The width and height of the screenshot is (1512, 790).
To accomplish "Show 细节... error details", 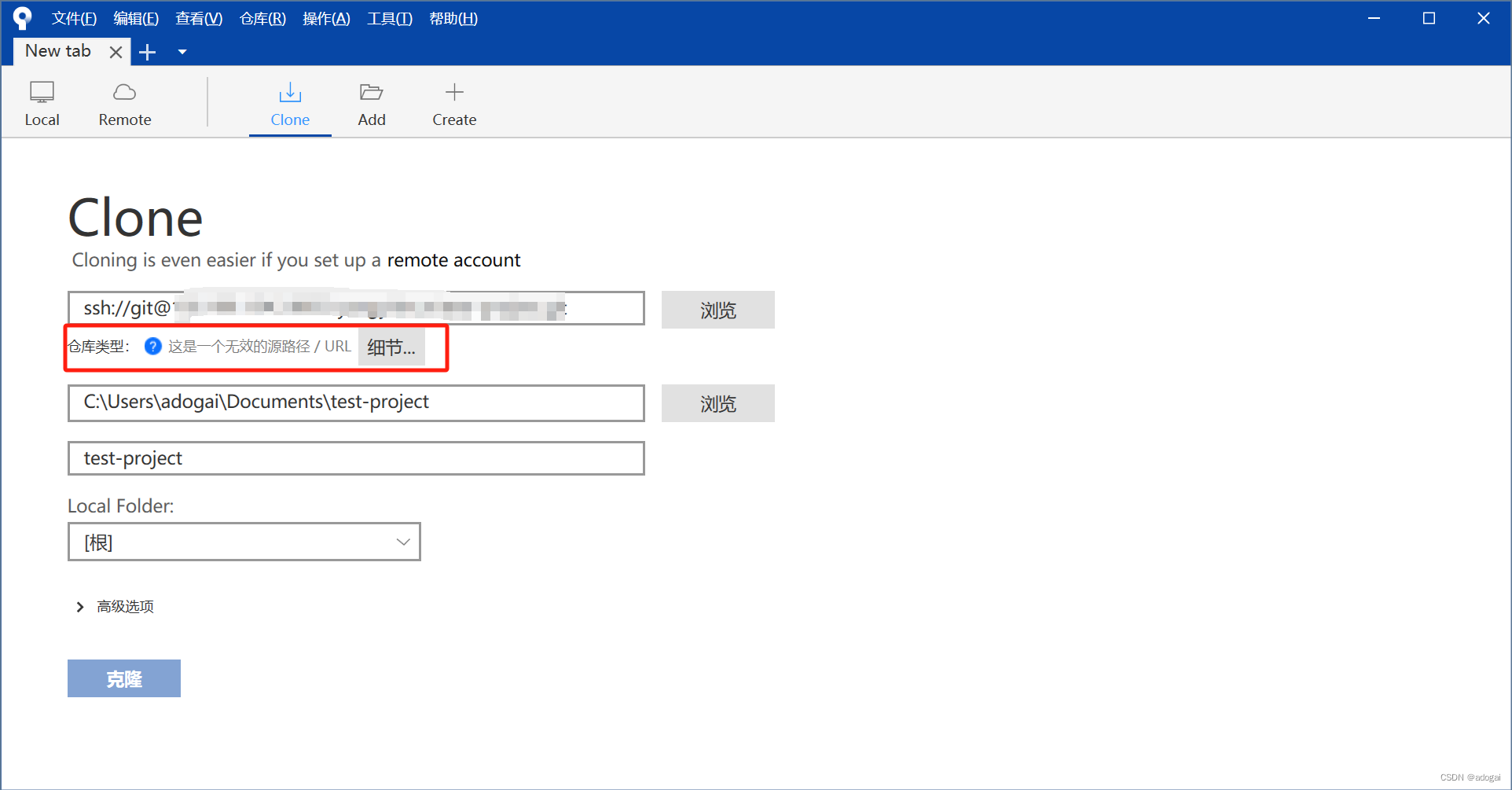I will pos(391,347).
